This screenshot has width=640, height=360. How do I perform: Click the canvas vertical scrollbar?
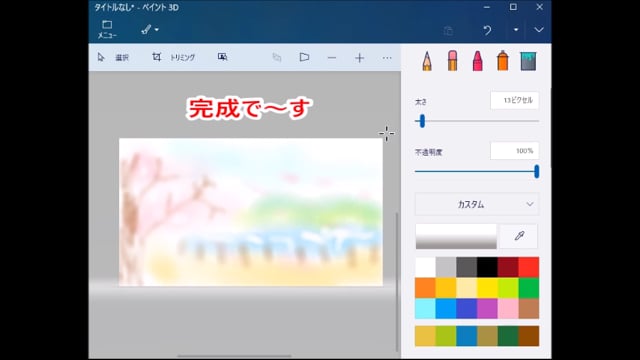[397, 282]
